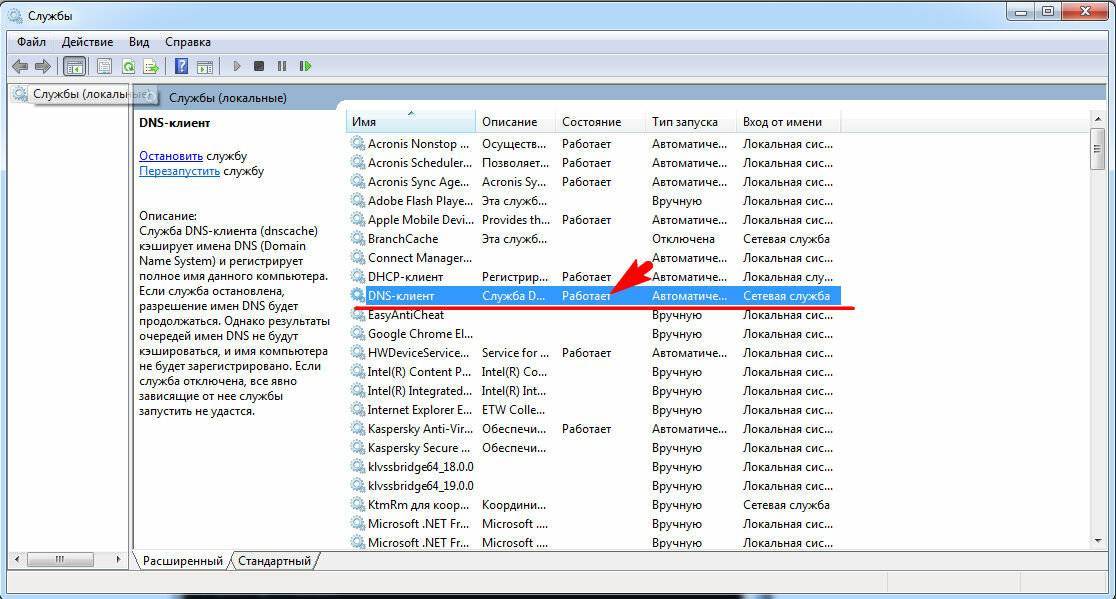Click the Перезапустить службу link

tap(179, 171)
